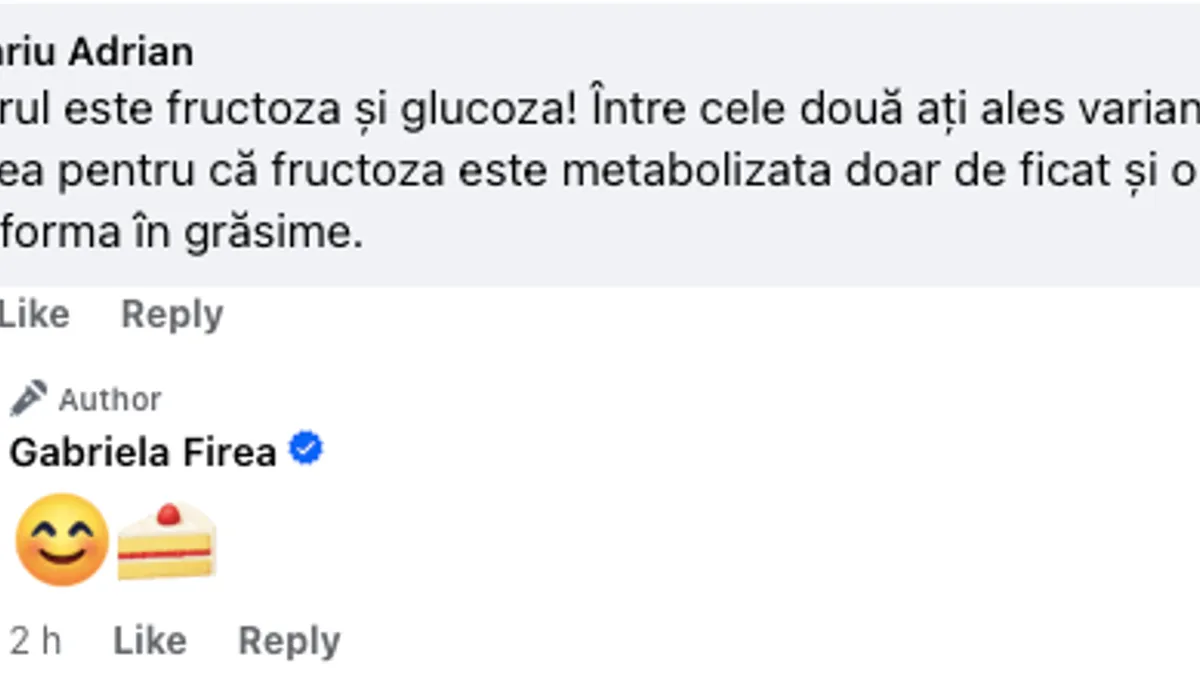Click the "2 h" comment timestamp
Image resolution: width=1200 pixels, height=675 pixels.
pos(35,640)
